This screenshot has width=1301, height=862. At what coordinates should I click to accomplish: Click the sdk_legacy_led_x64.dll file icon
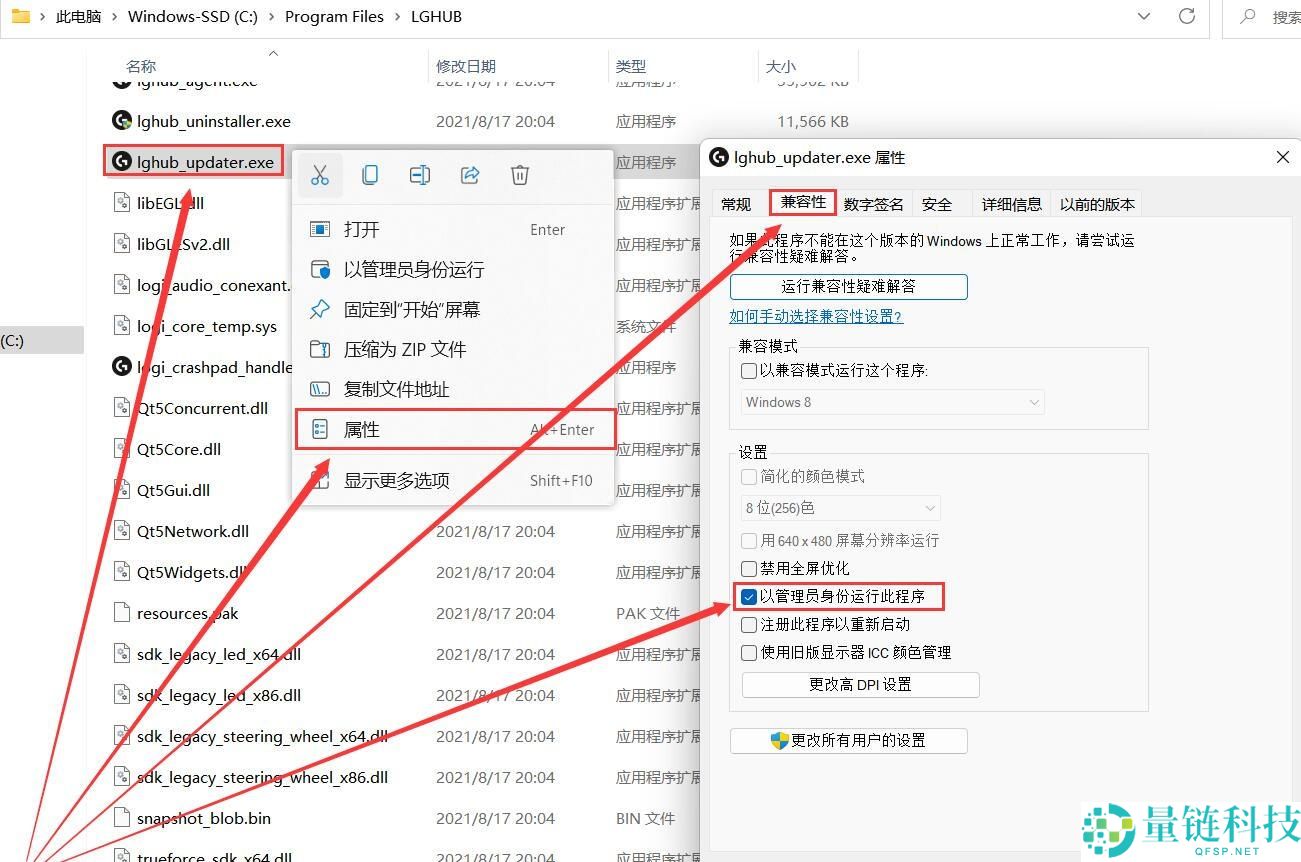121,654
